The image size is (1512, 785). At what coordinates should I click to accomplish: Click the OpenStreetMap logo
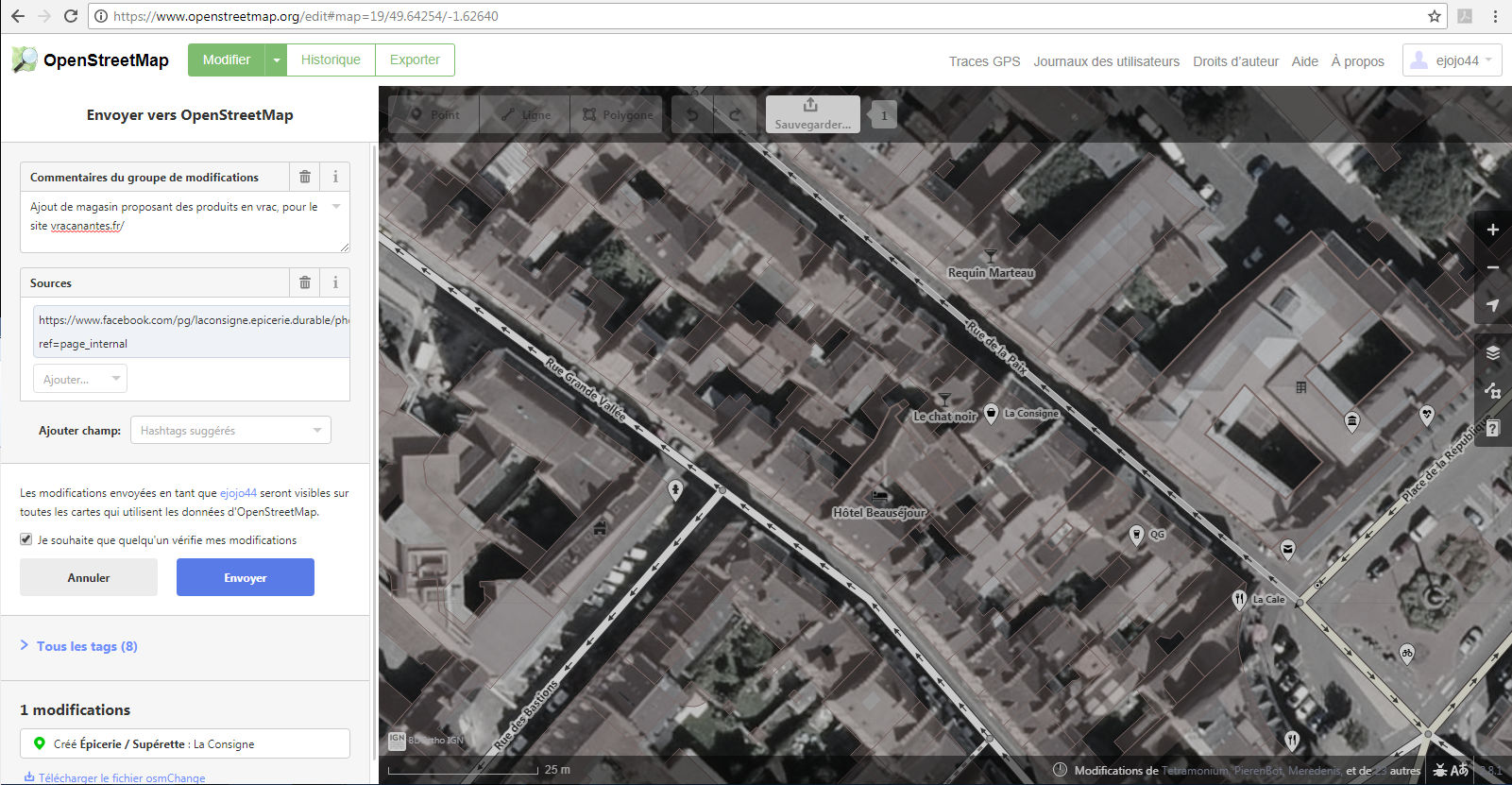pos(91,60)
